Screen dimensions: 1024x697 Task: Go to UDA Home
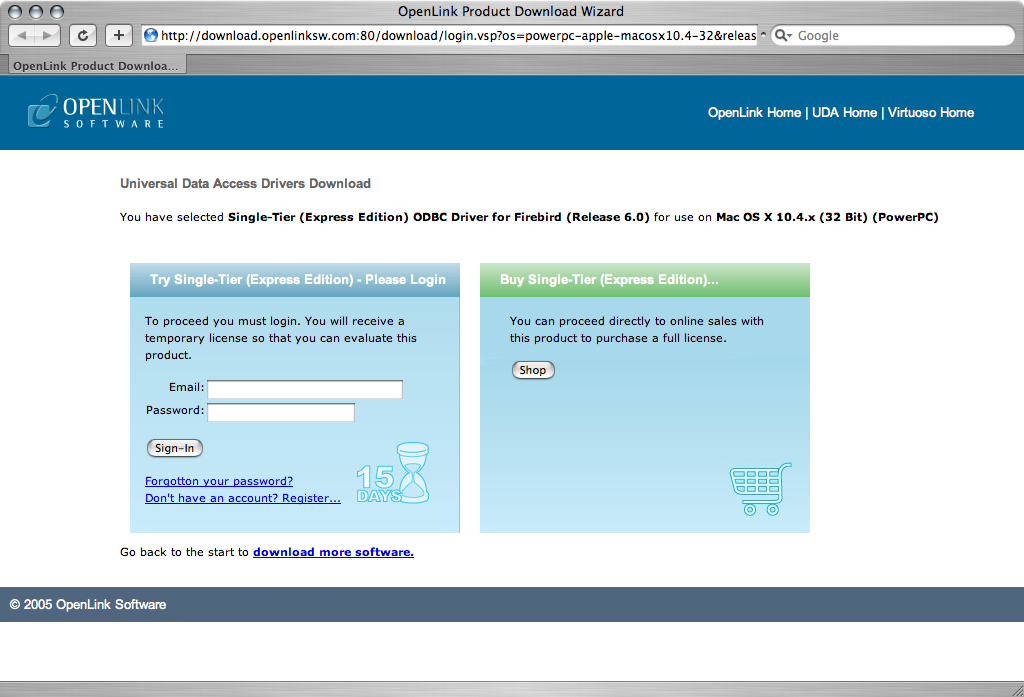(x=844, y=113)
